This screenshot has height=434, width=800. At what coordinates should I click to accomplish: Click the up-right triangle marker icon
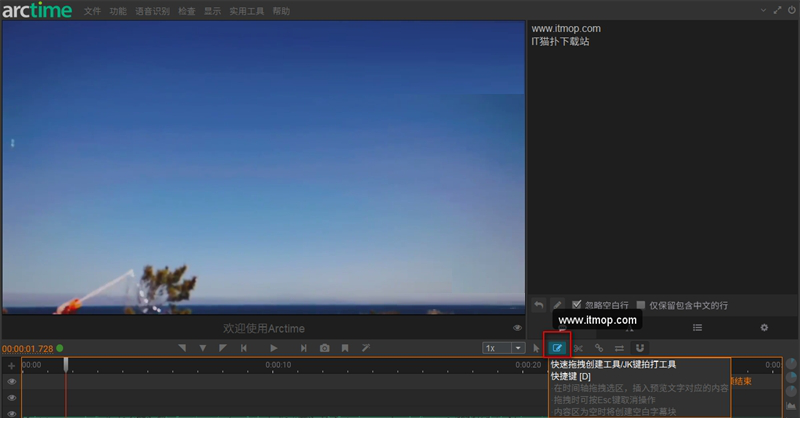tap(222, 348)
